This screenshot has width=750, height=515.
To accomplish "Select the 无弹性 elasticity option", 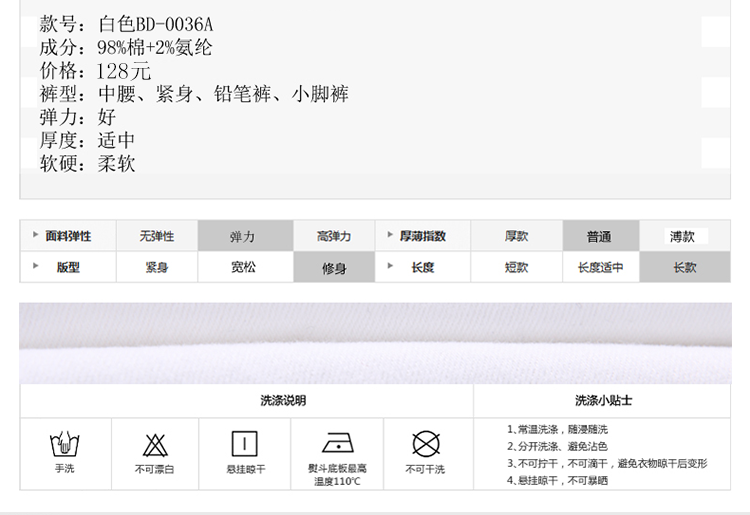I will click(157, 236).
